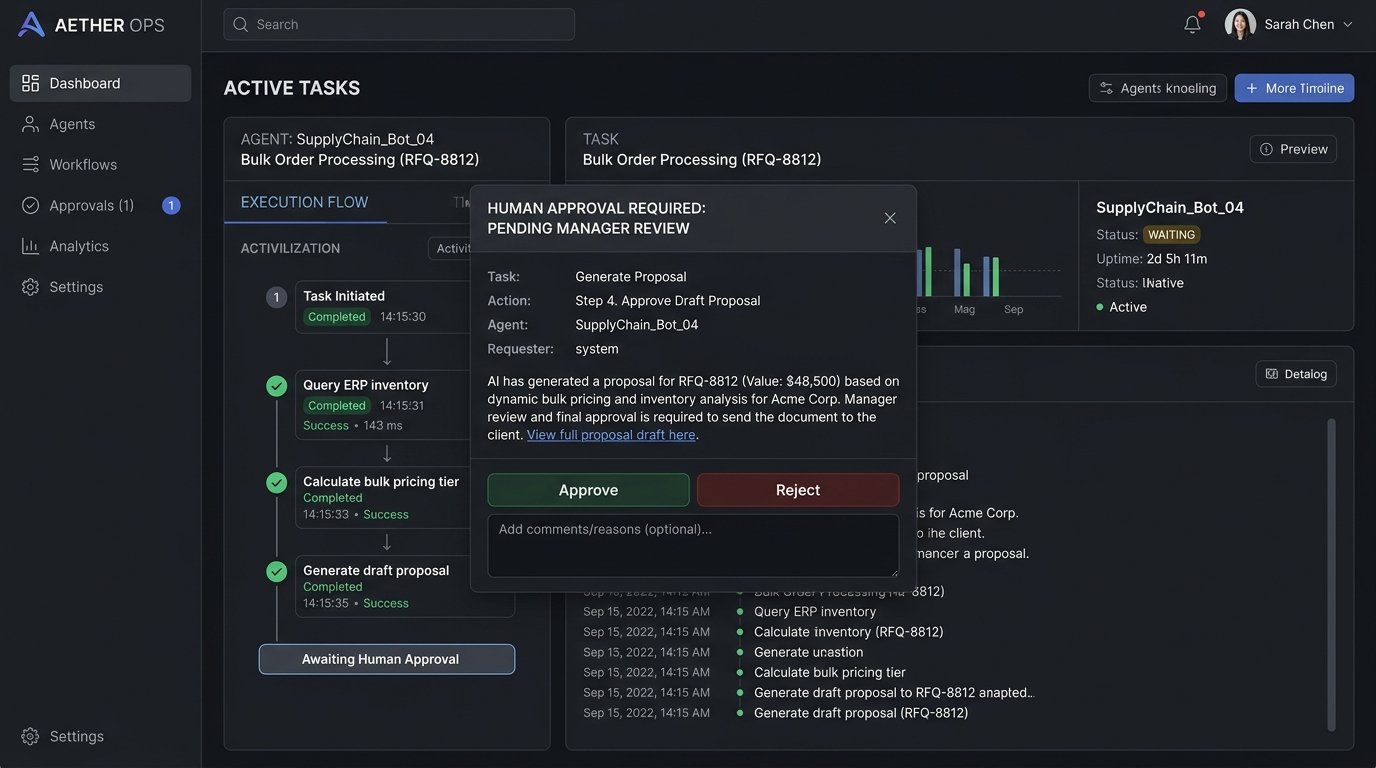Click the step 1 number marker
The image size is (1376, 768).
click(276, 297)
